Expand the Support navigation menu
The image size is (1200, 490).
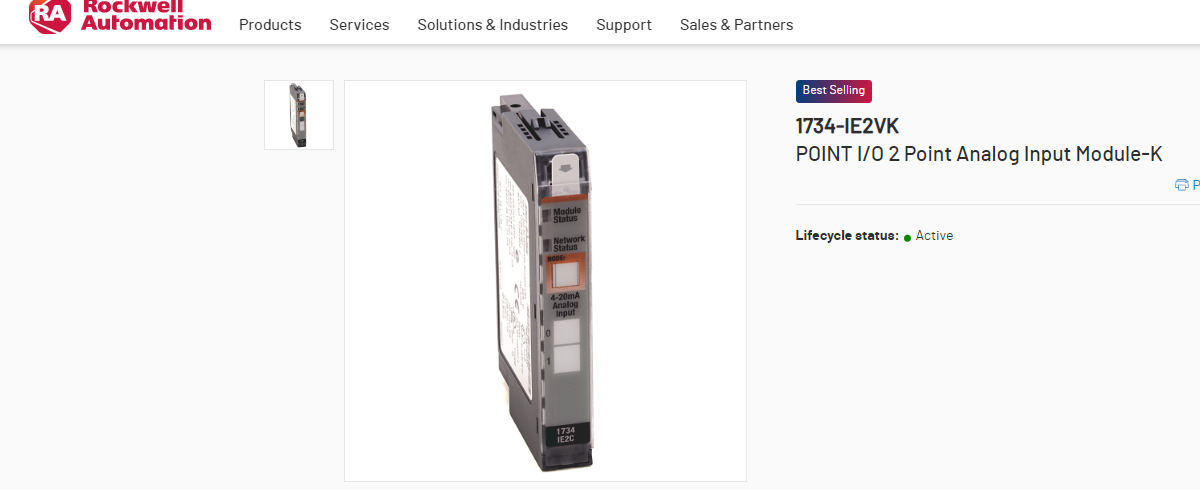[x=624, y=25]
